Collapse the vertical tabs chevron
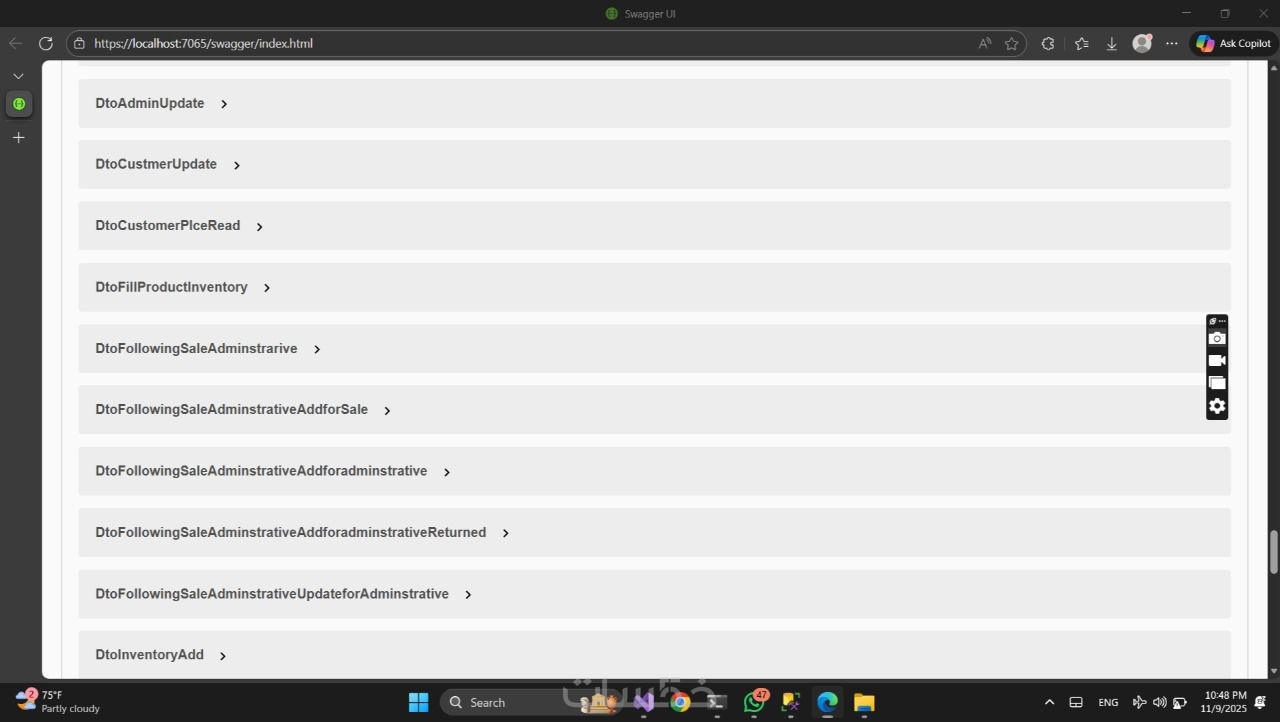The image size is (1280, 722). pyautogui.click(x=18, y=76)
